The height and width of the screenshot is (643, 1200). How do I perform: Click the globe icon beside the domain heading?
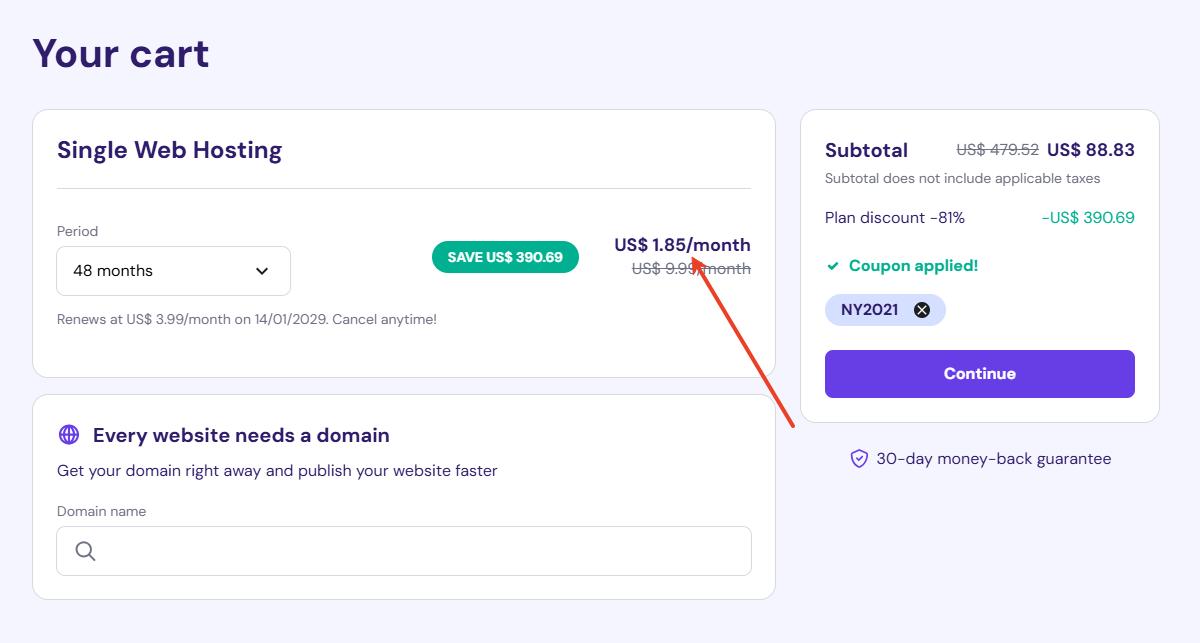click(69, 435)
